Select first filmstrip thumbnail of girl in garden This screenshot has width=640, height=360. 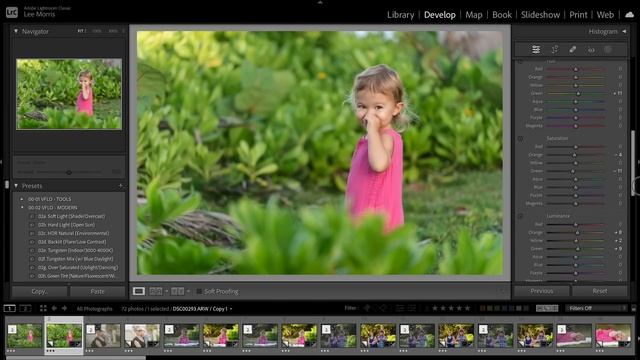point(24,336)
